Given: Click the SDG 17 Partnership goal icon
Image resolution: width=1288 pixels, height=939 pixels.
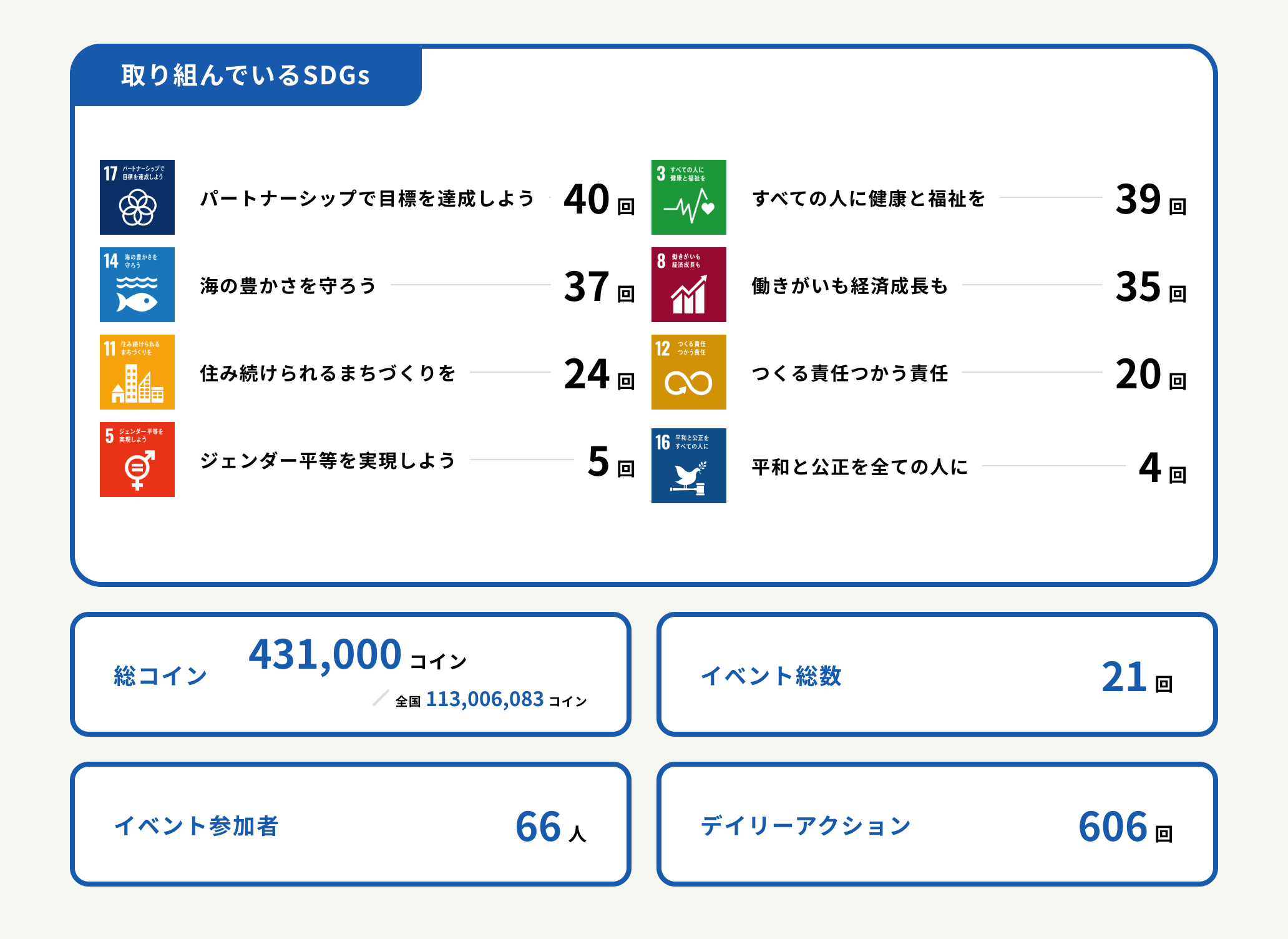Looking at the screenshot, I should coord(137,197).
